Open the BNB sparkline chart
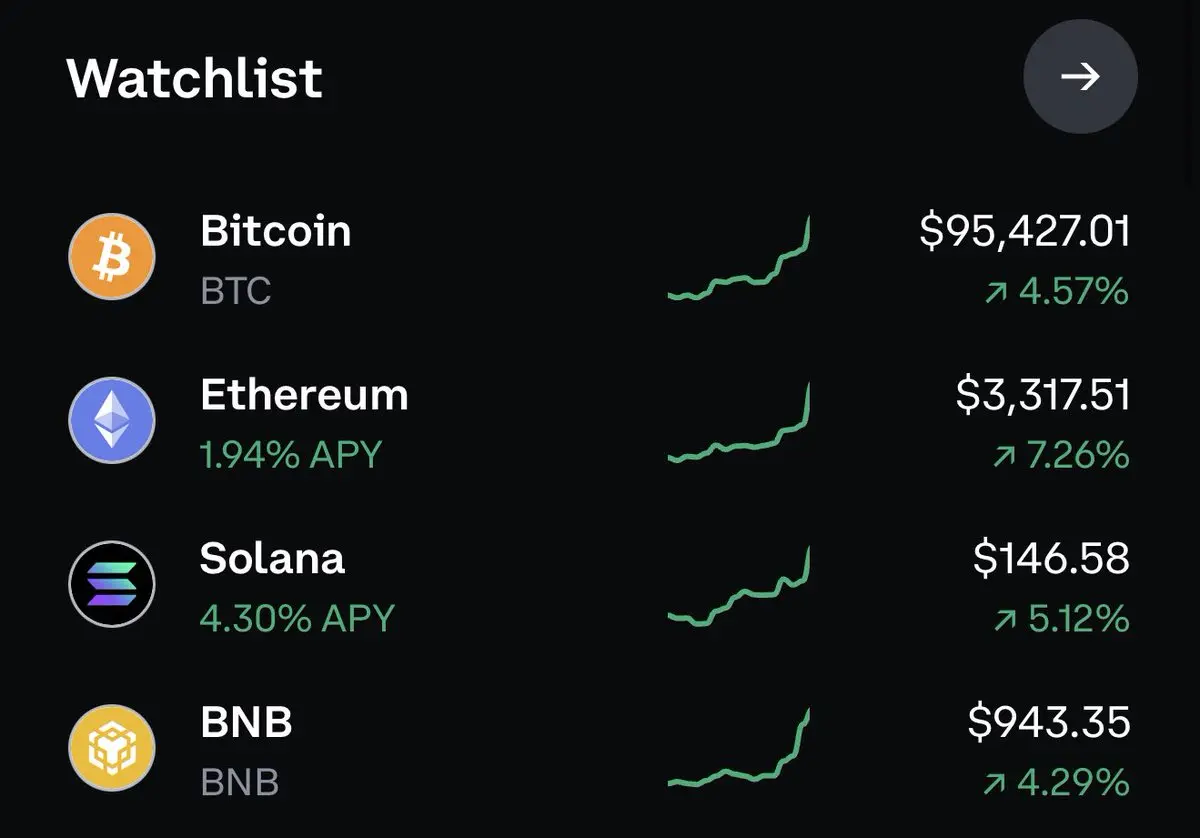Viewport: 1200px width, 838px height. click(739, 748)
